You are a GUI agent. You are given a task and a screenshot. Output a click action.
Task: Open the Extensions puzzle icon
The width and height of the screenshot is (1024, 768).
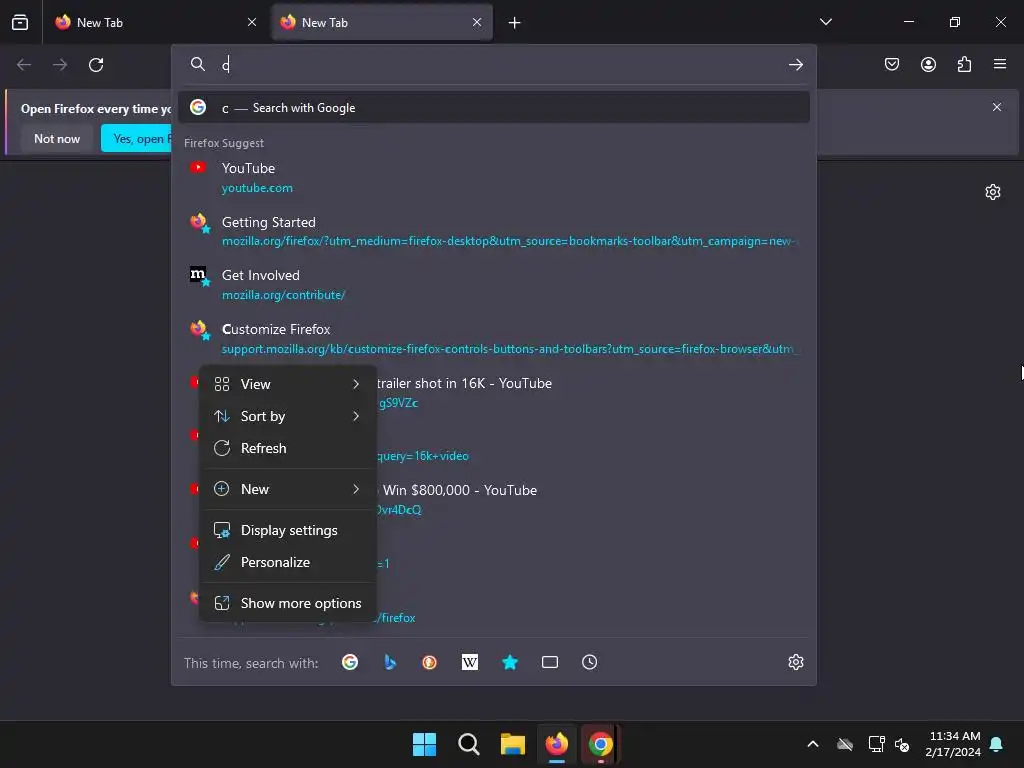[x=964, y=64]
